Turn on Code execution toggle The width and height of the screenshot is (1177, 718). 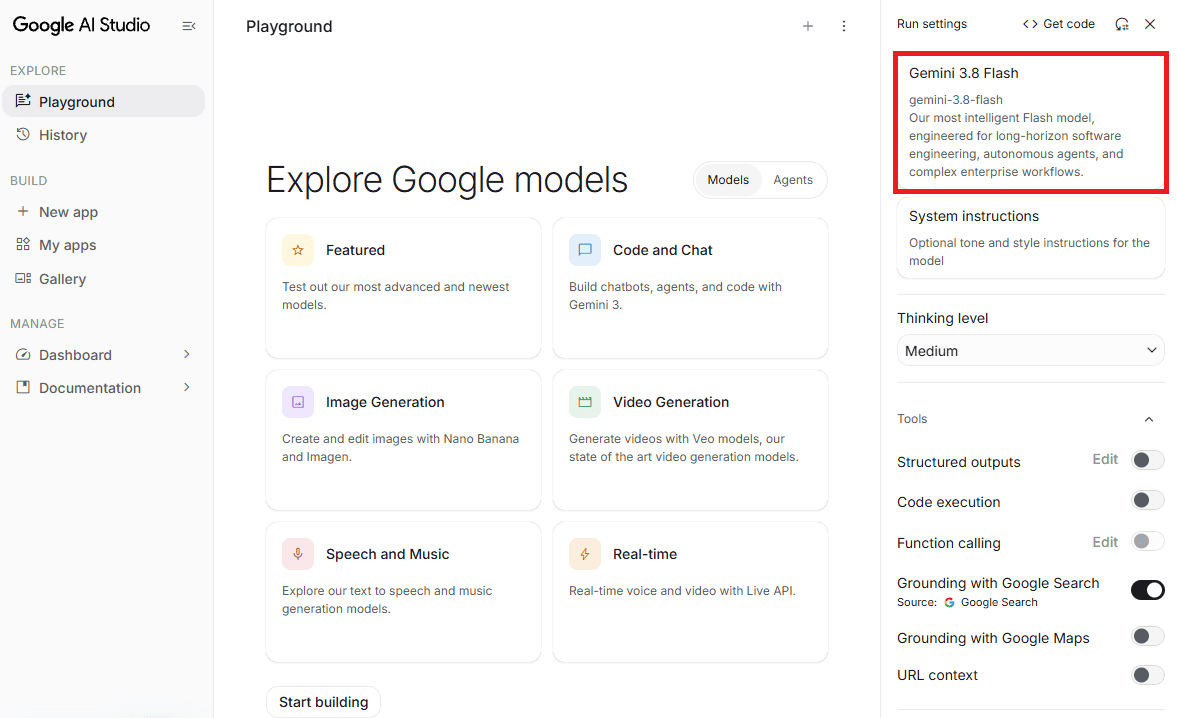pos(1148,500)
